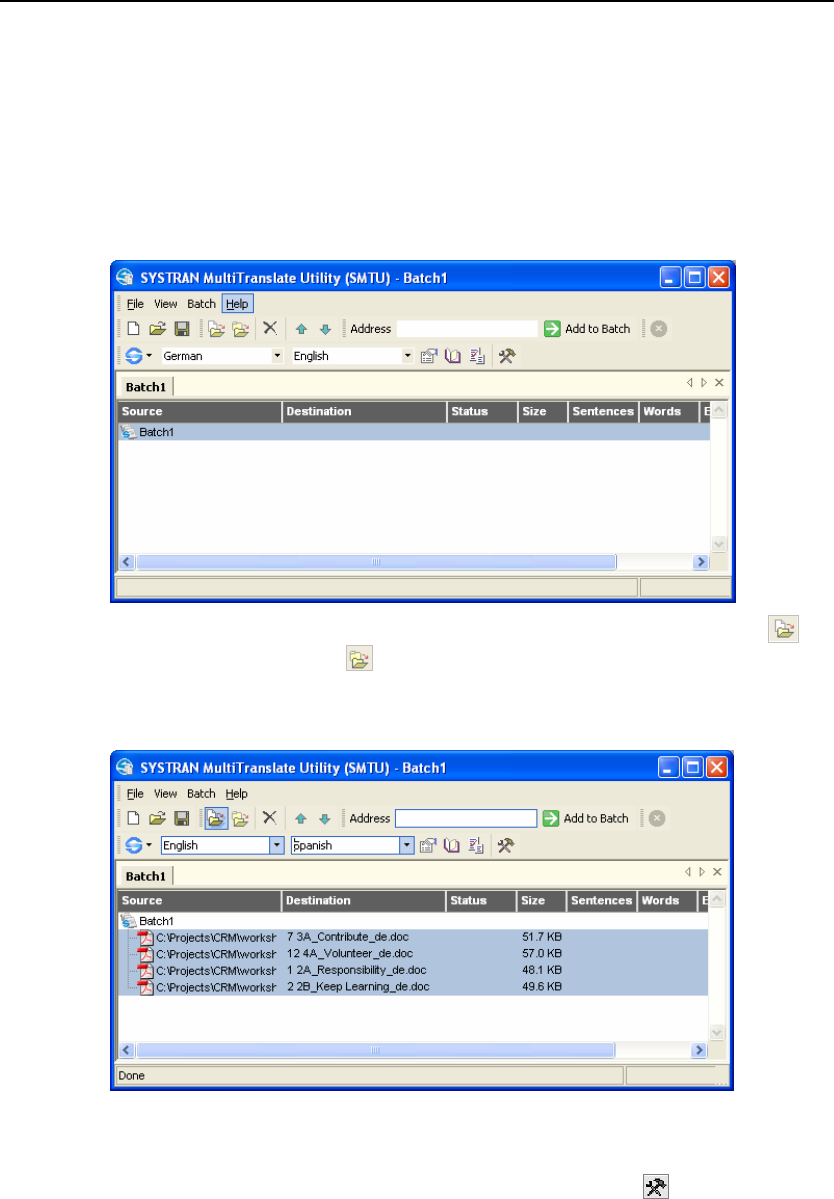Click Add to Batch in German/English window
The width and height of the screenshot is (834, 1199).
click(587, 329)
